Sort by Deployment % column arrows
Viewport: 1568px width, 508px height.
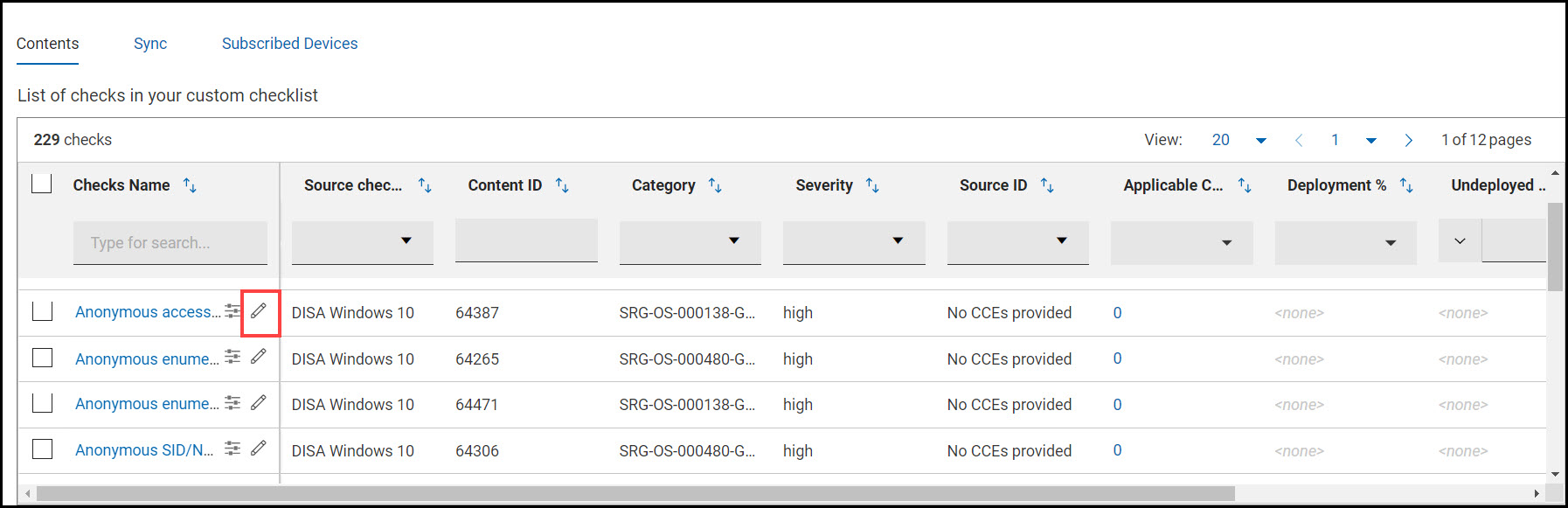pos(1406,185)
